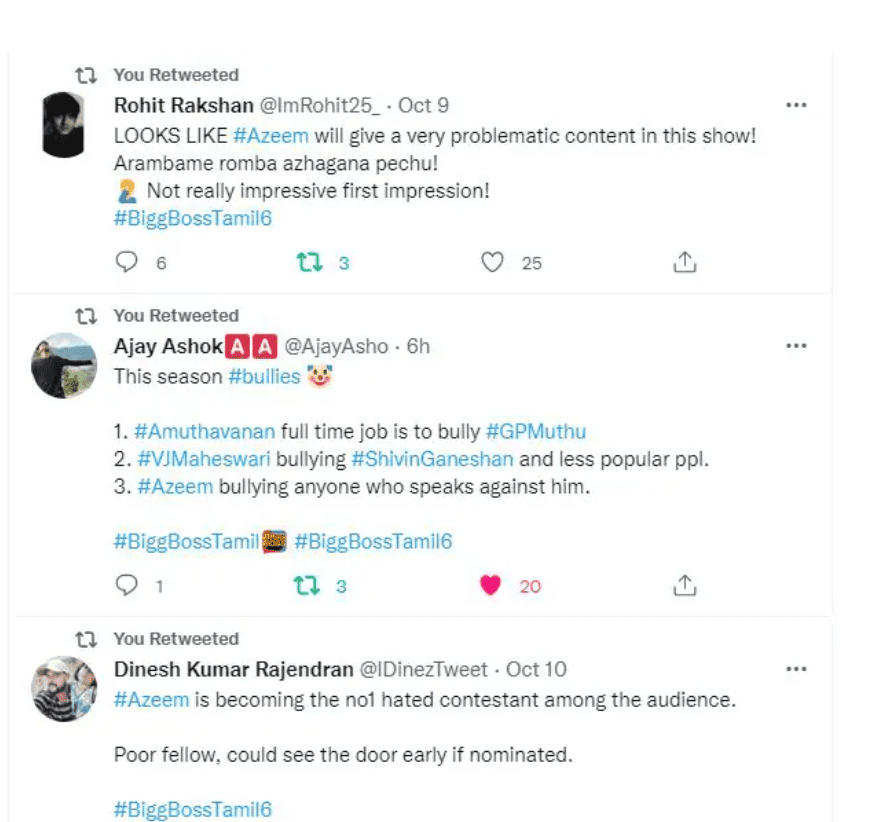
Task: Undo retweet on Rohit Rakshan's tweet
Action: [x=310, y=262]
